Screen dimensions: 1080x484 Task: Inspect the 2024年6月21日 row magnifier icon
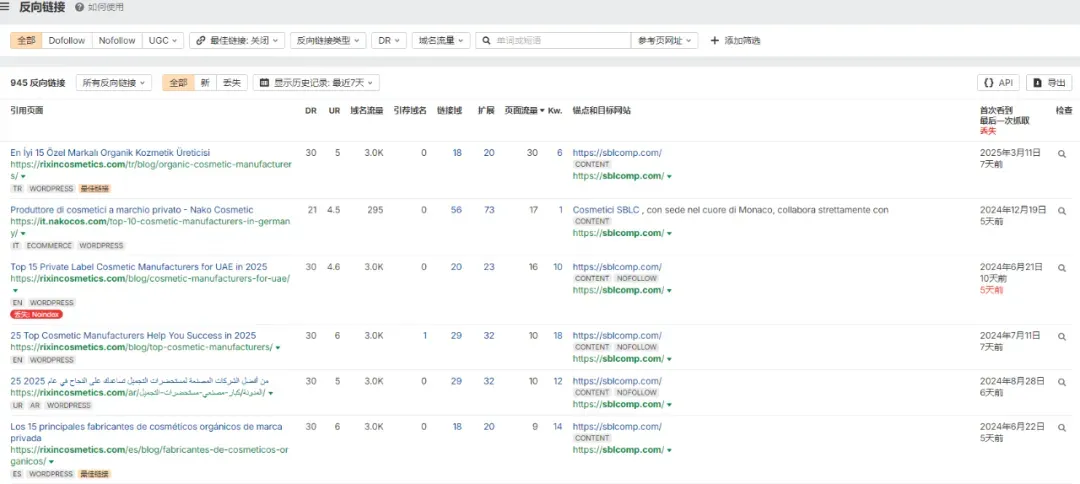coord(1061,269)
